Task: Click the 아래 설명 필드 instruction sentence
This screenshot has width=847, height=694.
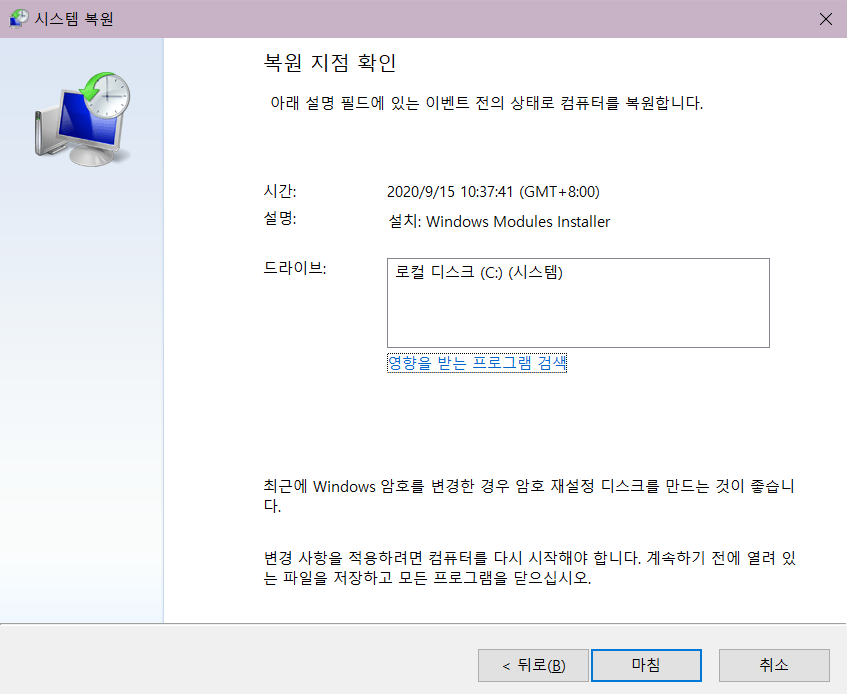Action: [x=486, y=103]
